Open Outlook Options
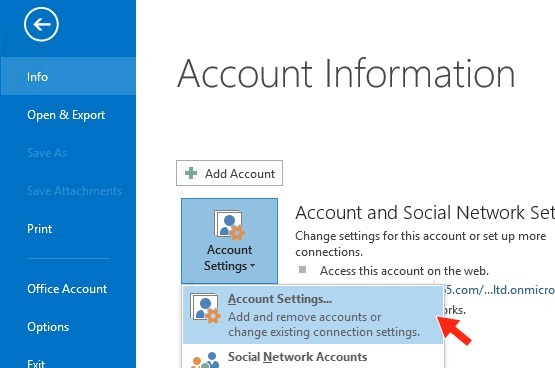Image resolution: width=555 pixels, height=368 pixels. click(x=48, y=327)
